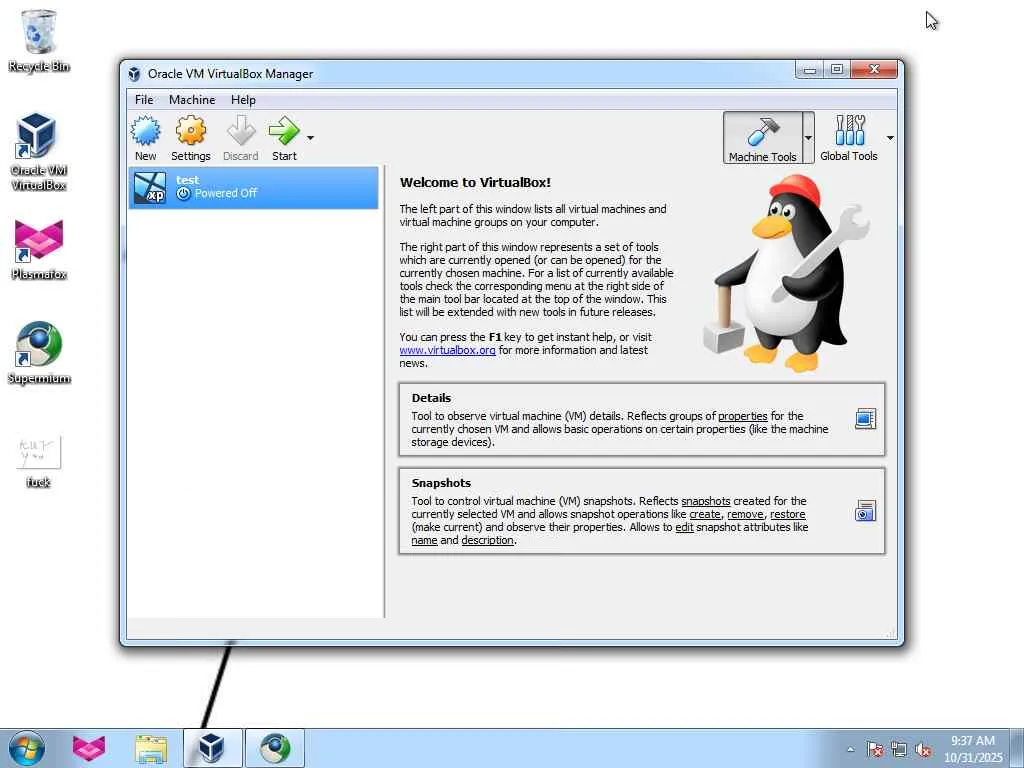1024x768 pixels.
Task: Open the Help menu
Action: (243, 100)
